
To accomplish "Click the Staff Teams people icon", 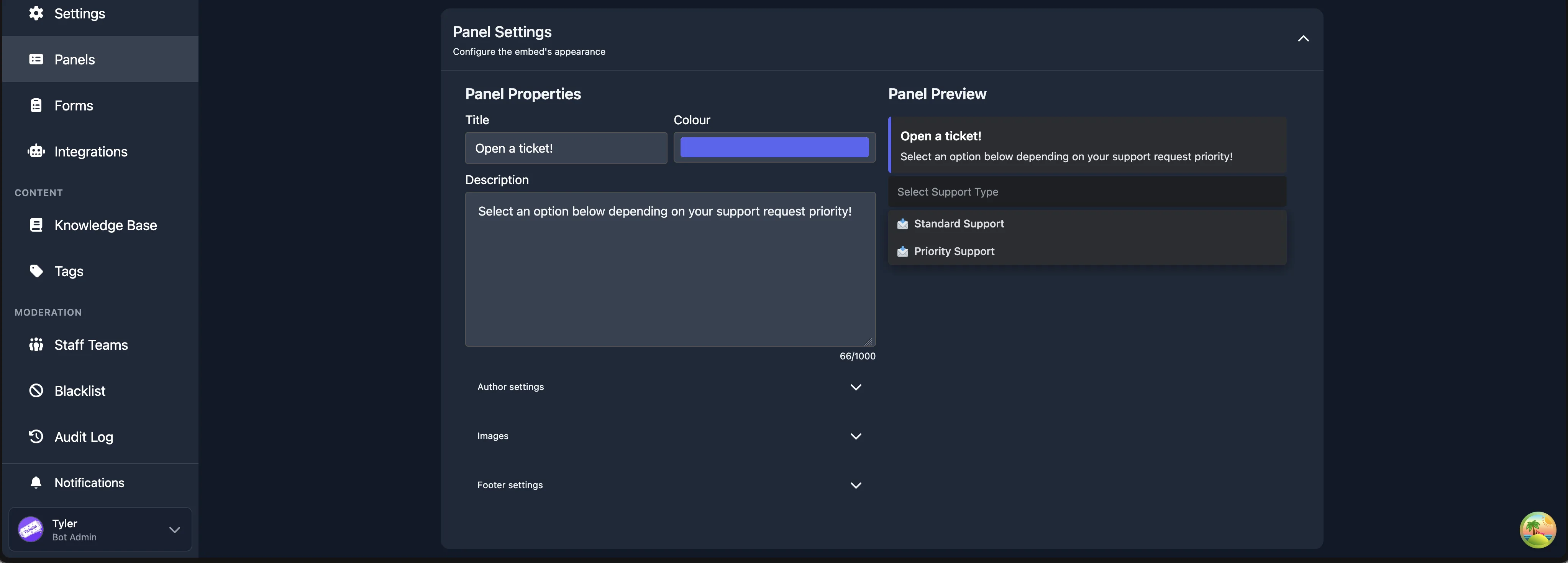I will [x=36, y=344].
